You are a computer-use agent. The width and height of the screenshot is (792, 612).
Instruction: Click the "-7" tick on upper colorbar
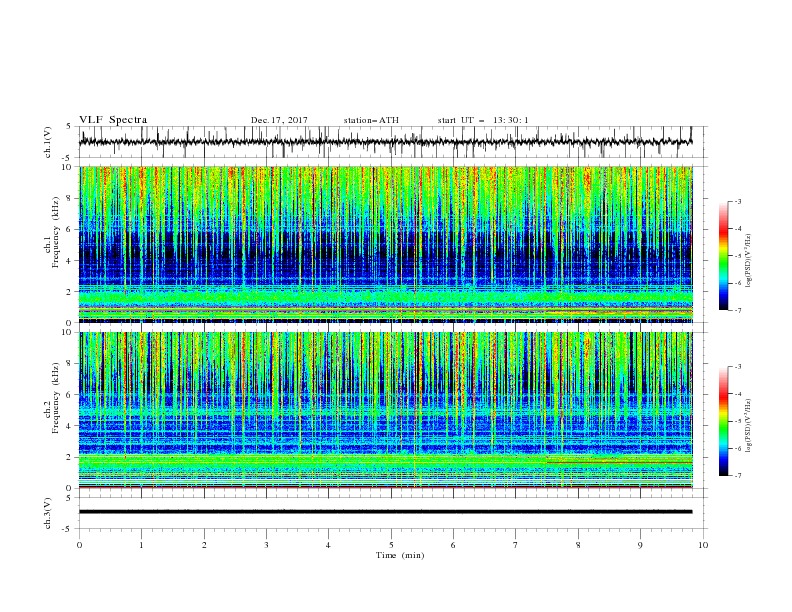point(738,310)
